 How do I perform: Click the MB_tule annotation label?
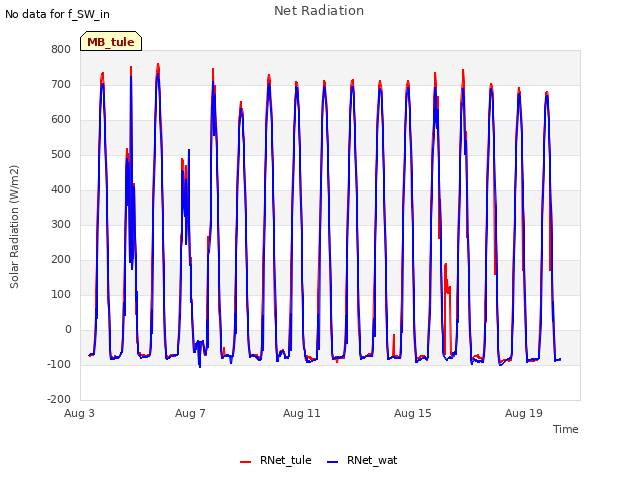pos(111,42)
